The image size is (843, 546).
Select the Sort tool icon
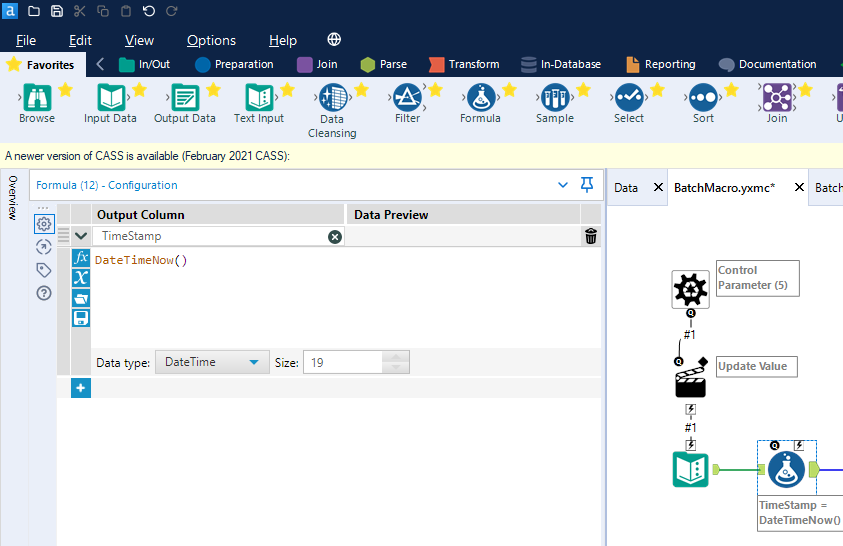point(703,98)
